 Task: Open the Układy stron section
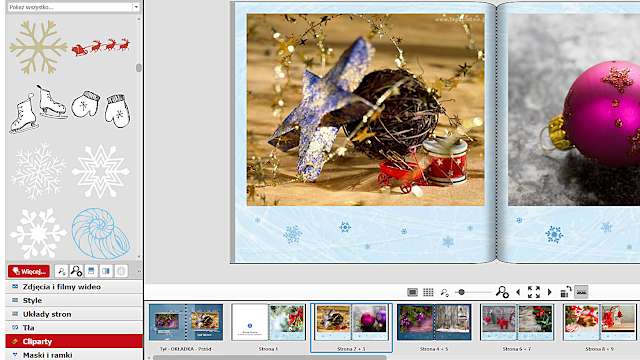[x=74, y=314]
